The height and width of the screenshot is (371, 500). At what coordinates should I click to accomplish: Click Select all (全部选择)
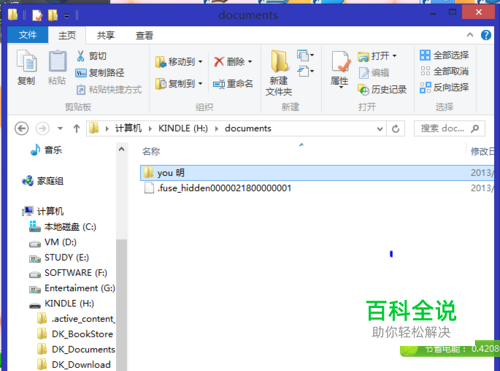(x=444, y=55)
